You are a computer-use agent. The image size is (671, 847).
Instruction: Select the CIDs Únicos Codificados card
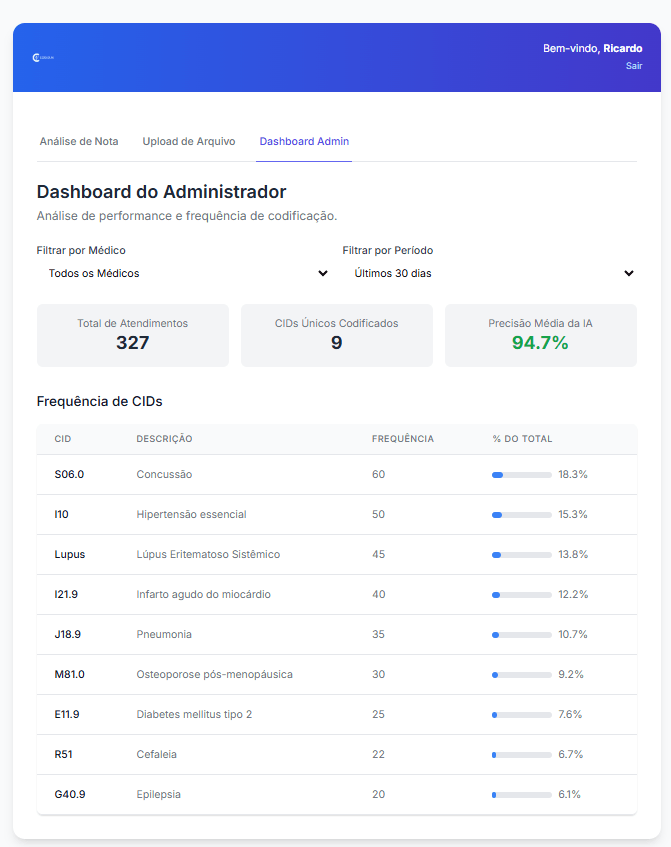click(x=337, y=335)
